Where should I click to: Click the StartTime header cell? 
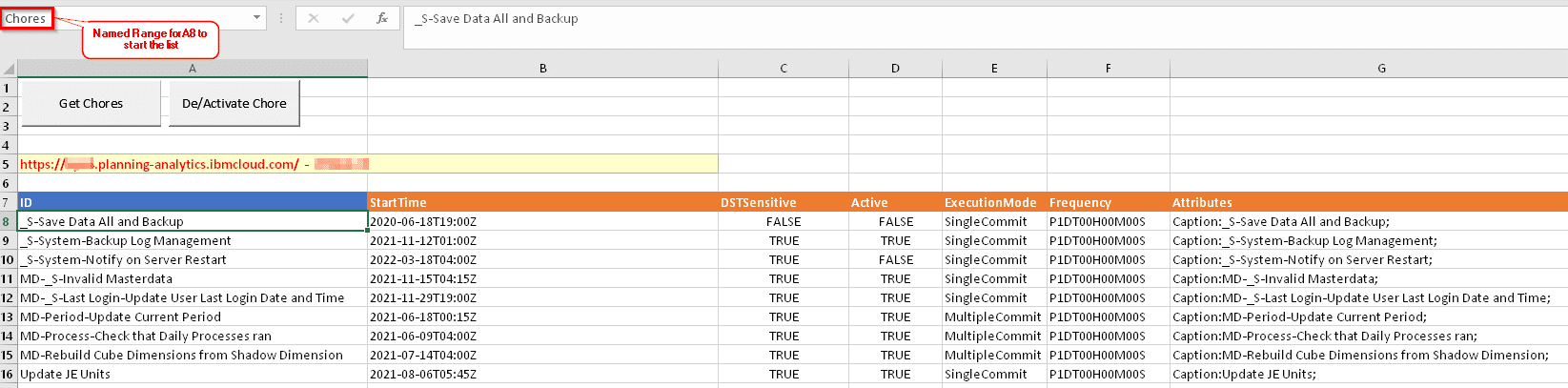[542, 202]
